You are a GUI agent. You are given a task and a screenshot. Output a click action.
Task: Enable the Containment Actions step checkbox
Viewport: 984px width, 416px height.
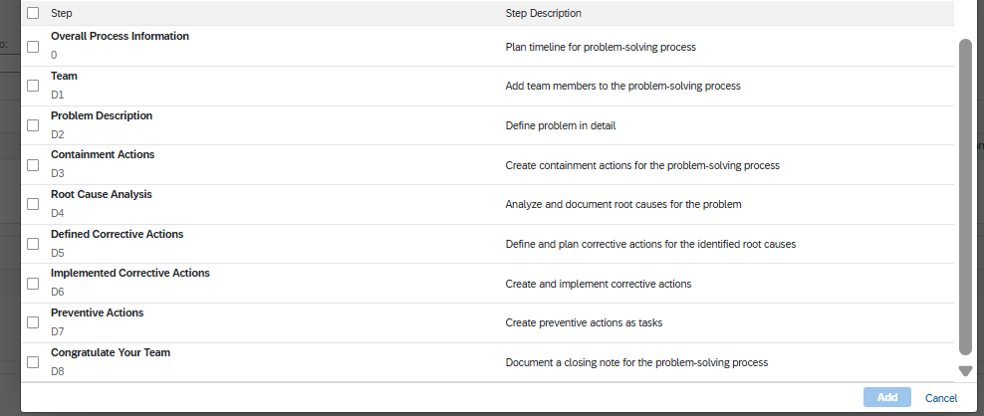[x=33, y=165]
